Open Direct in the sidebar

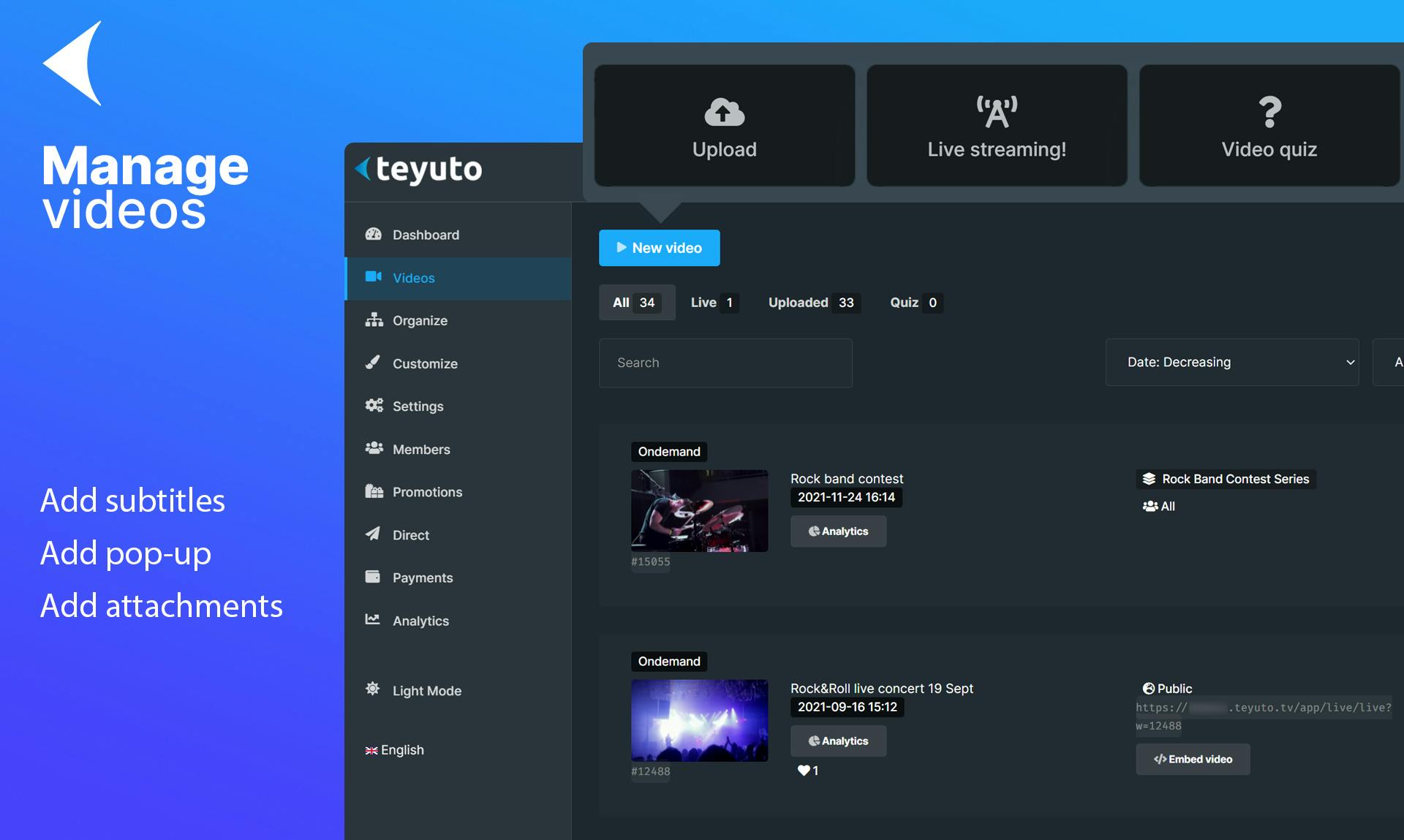pos(458,534)
